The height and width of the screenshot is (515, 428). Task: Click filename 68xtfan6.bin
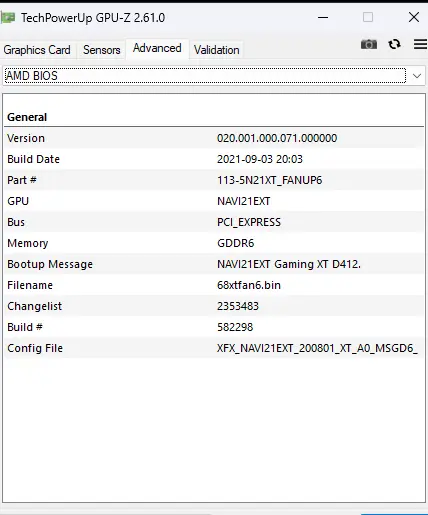(249, 285)
